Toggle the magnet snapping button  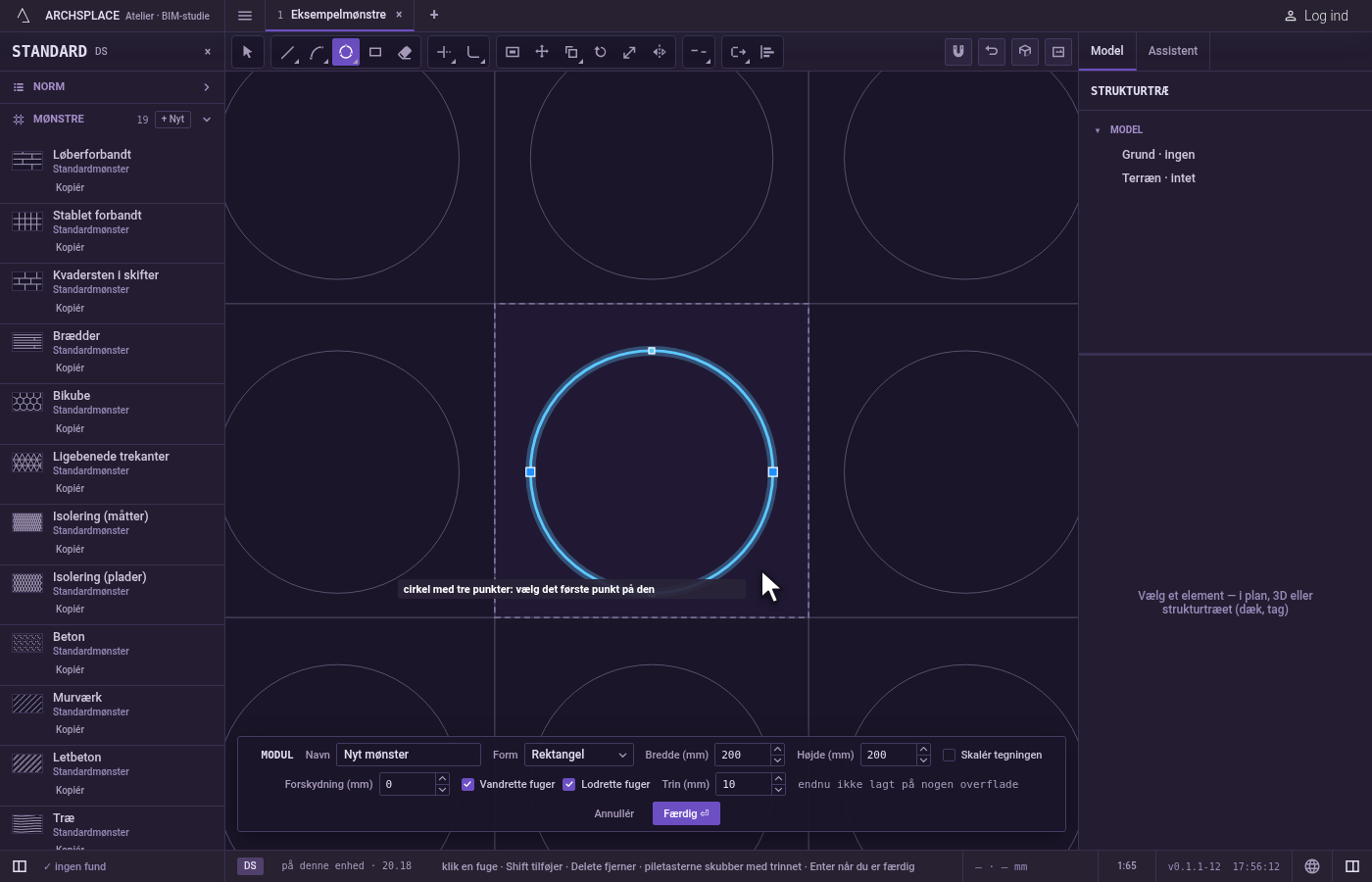coord(958,52)
